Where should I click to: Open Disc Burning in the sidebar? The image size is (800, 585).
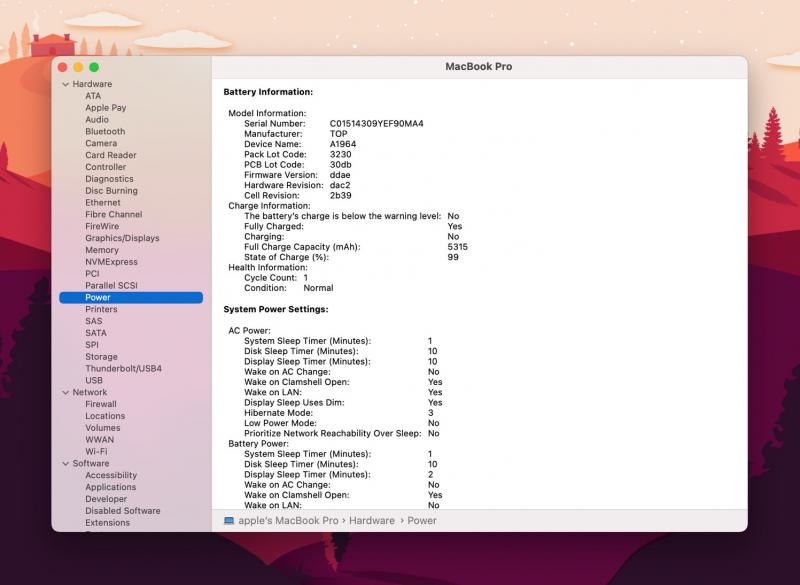(x=111, y=191)
